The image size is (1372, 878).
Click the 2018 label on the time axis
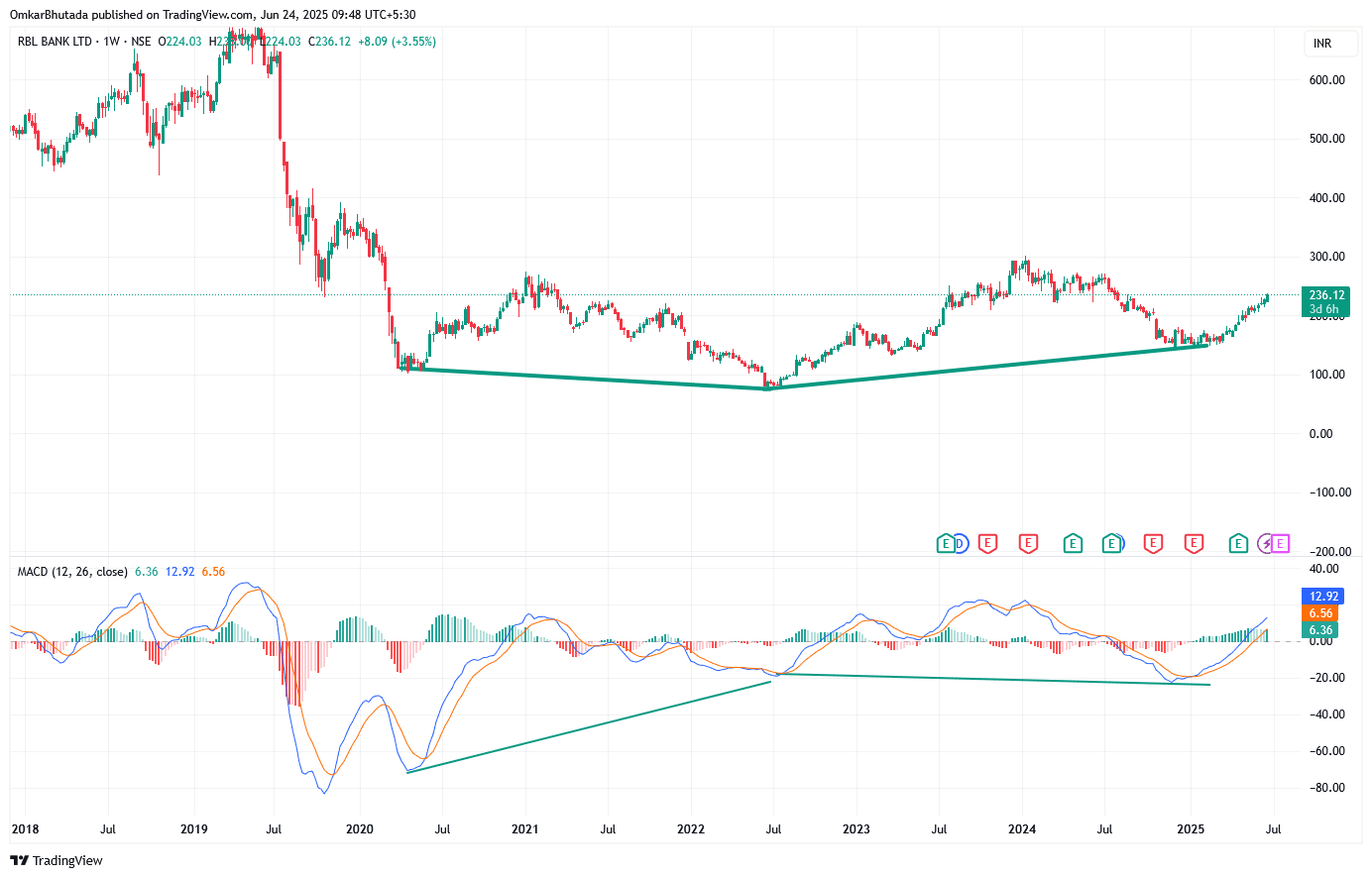click(25, 829)
